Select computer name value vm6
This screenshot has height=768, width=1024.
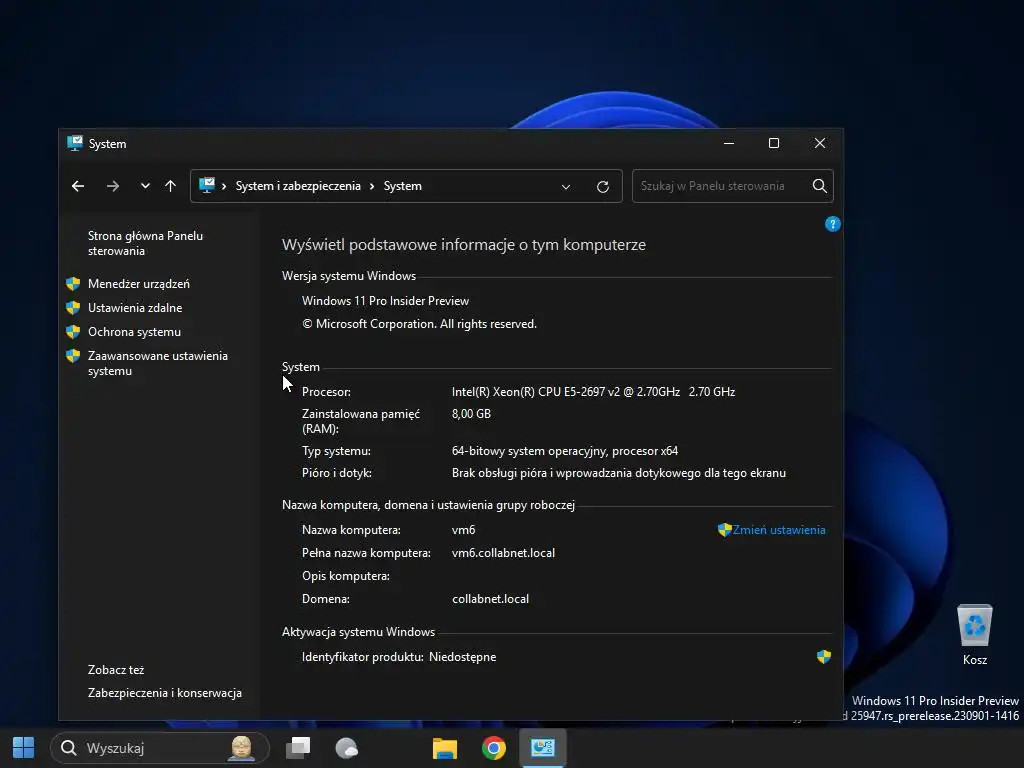(x=463, y=530)
